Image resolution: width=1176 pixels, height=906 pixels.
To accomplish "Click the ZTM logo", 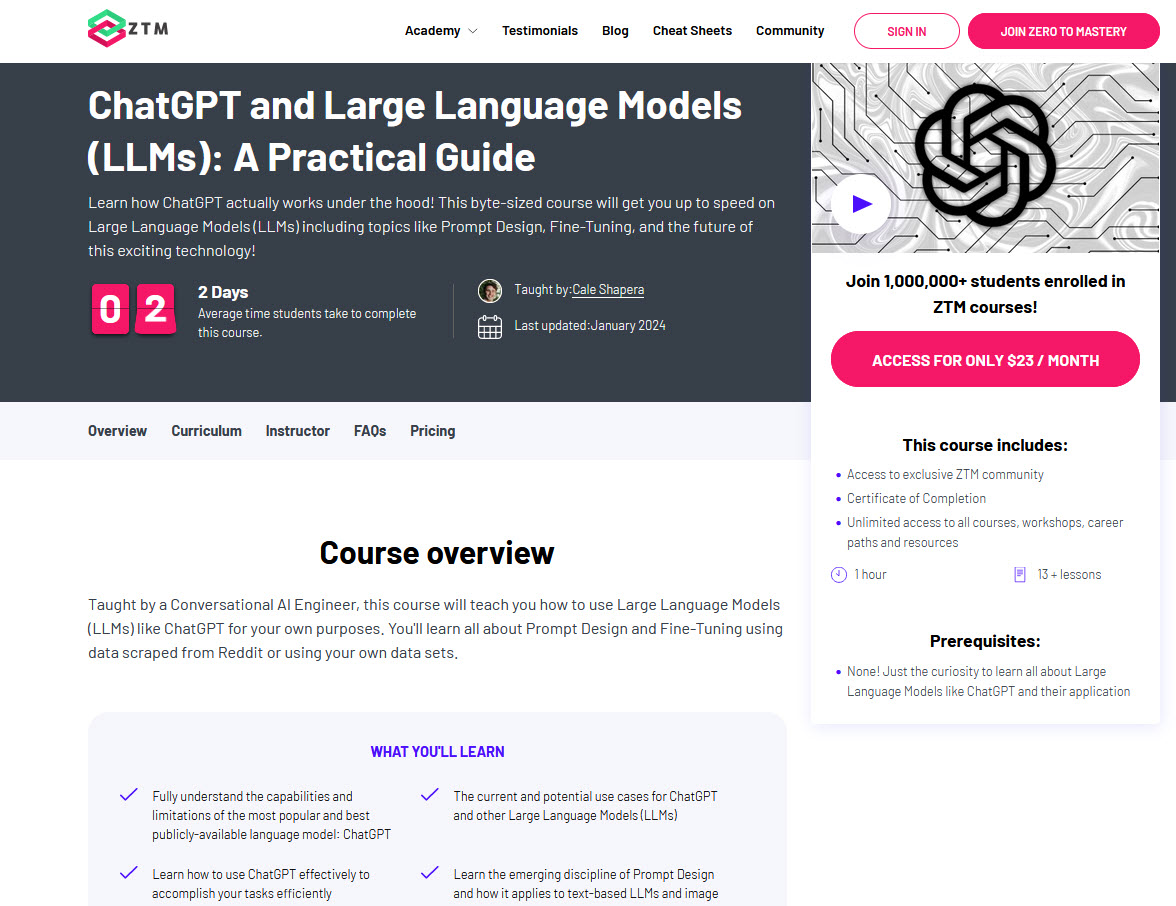I will point(128,28).
